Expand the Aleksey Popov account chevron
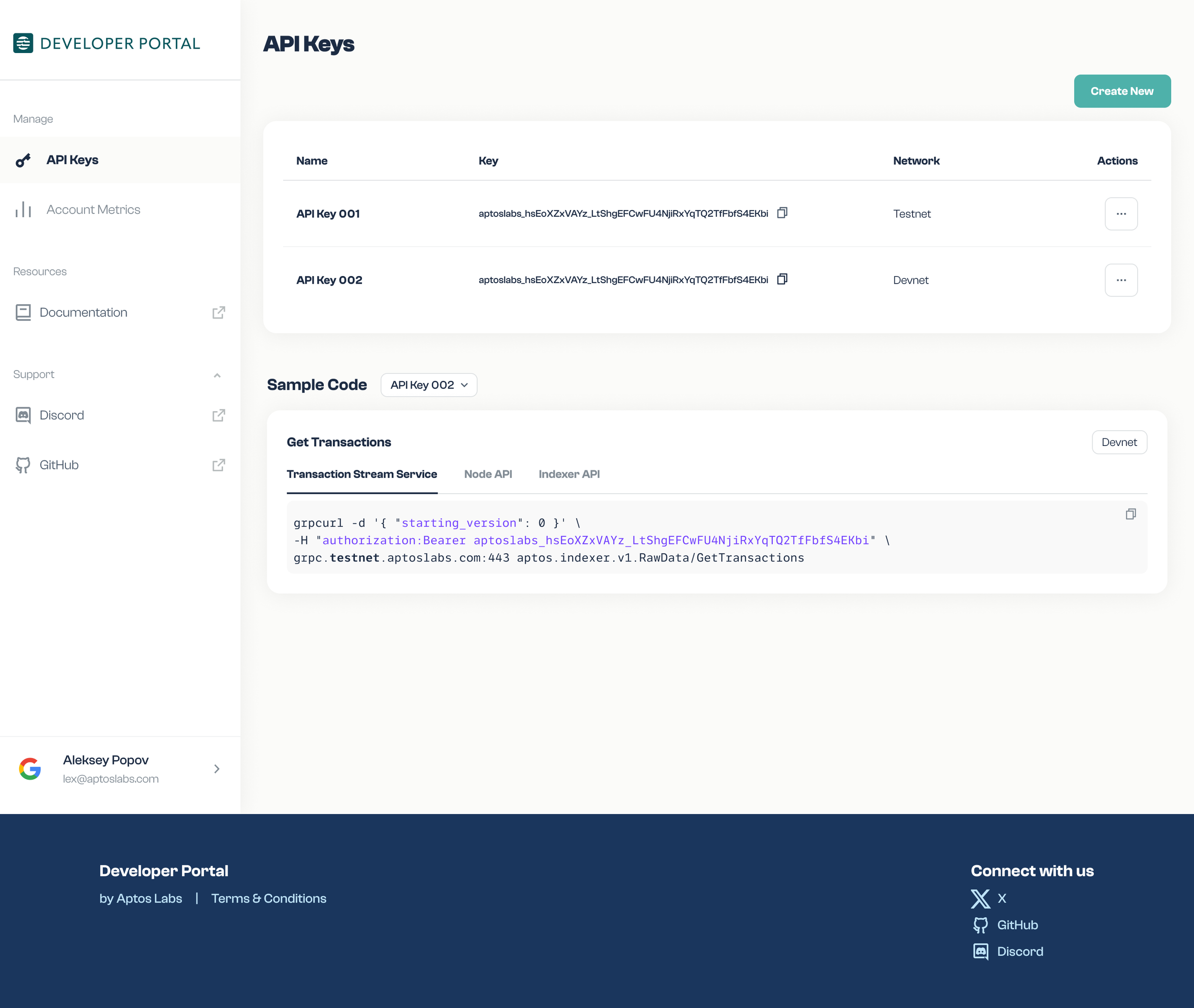Screen dimensions: 1194x1008 click(217, 769)
